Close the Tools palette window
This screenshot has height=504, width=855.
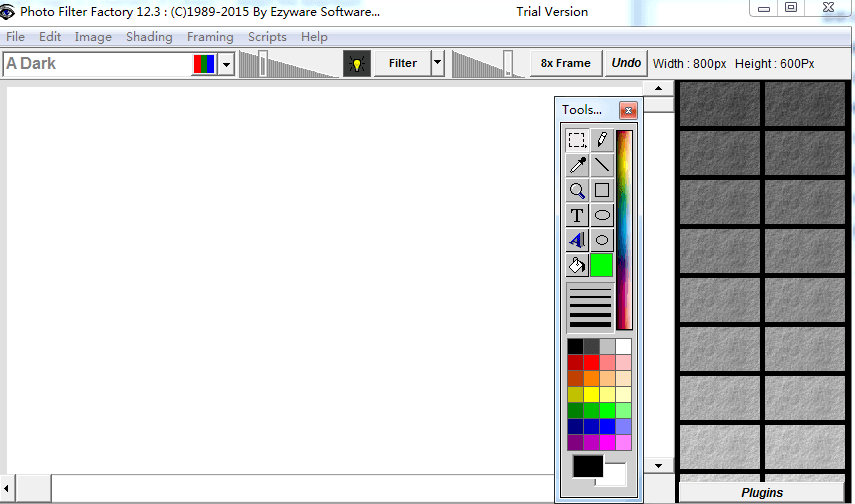[628, 110]
